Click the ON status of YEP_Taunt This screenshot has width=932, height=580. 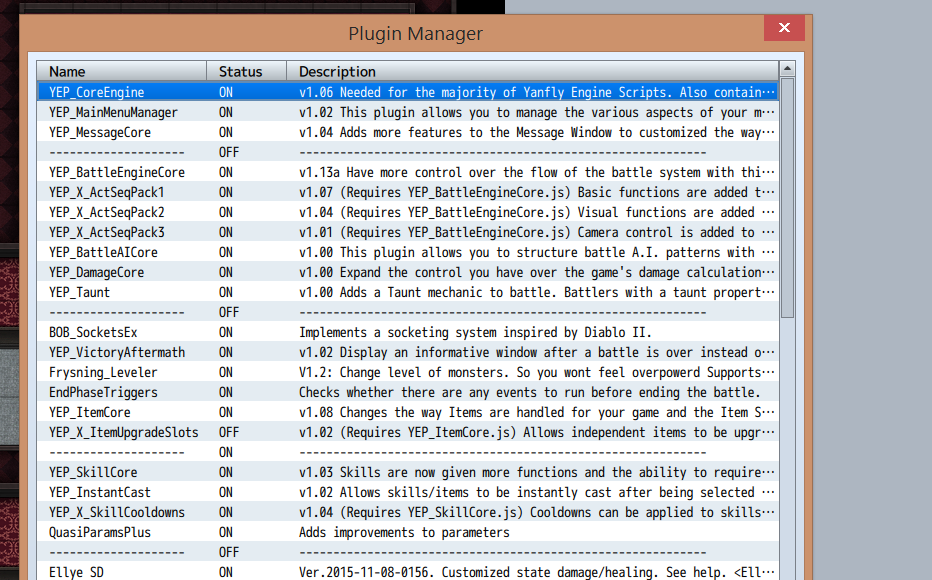226,292
